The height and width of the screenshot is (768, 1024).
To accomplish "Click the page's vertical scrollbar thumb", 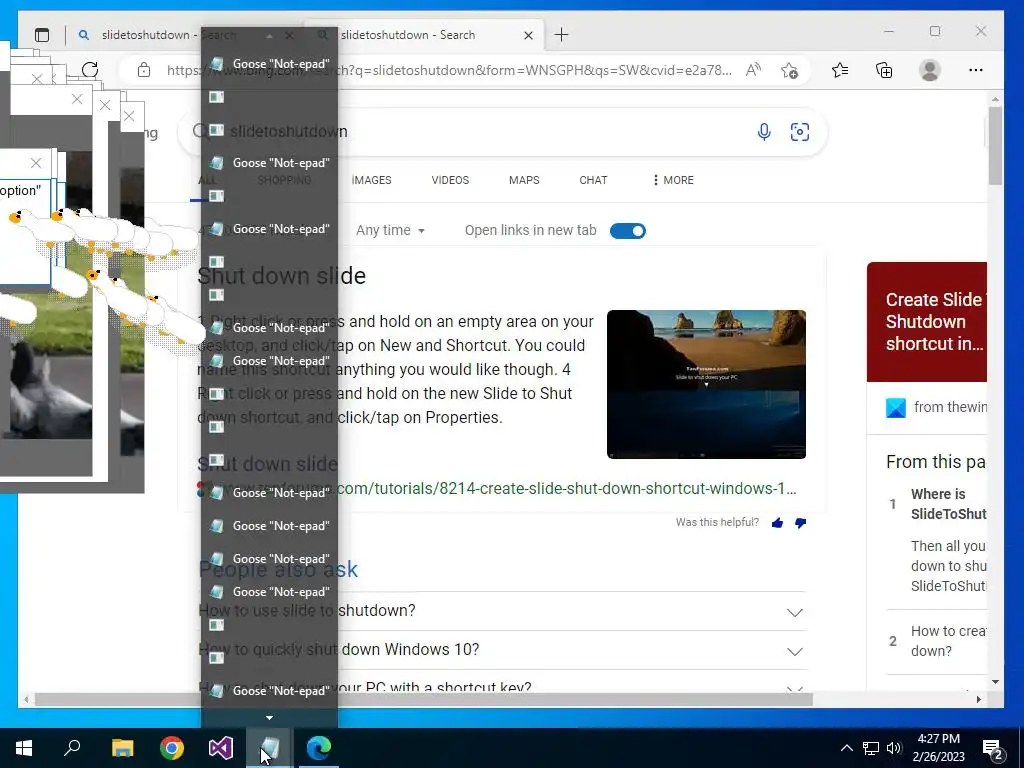I will [x=995, y=145].
